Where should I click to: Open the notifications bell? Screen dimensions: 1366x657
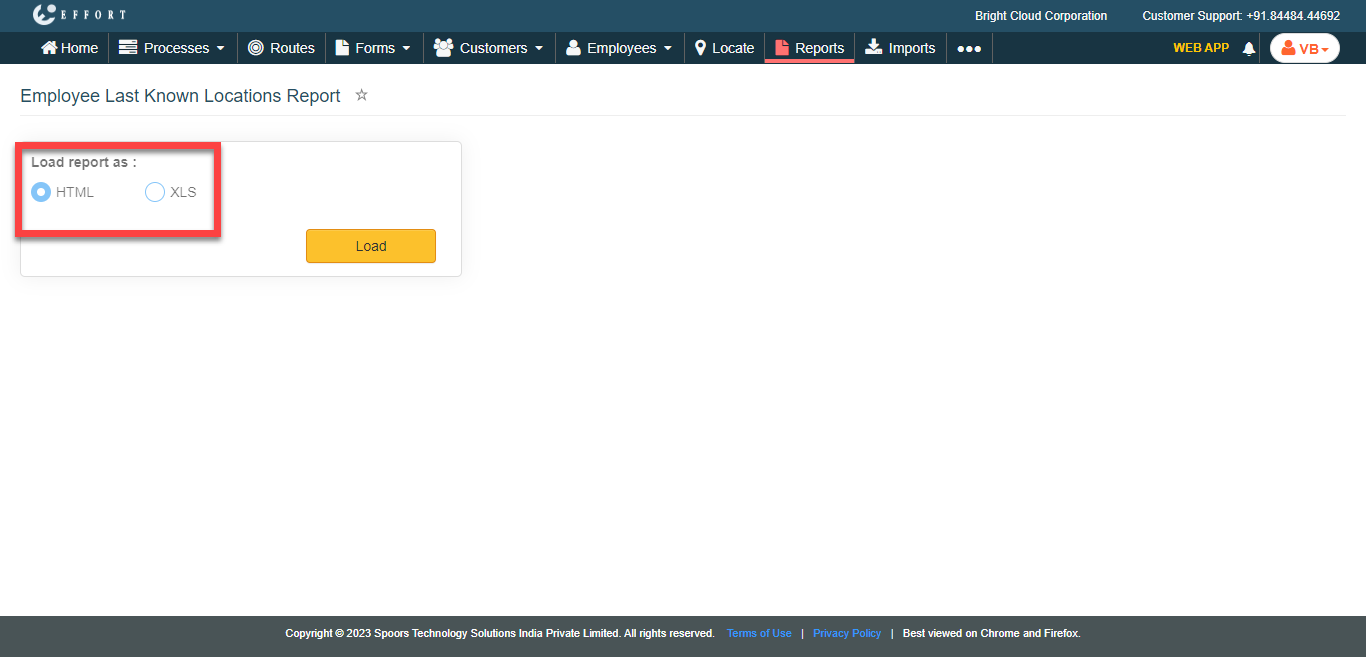click(x=1248, y=48)
